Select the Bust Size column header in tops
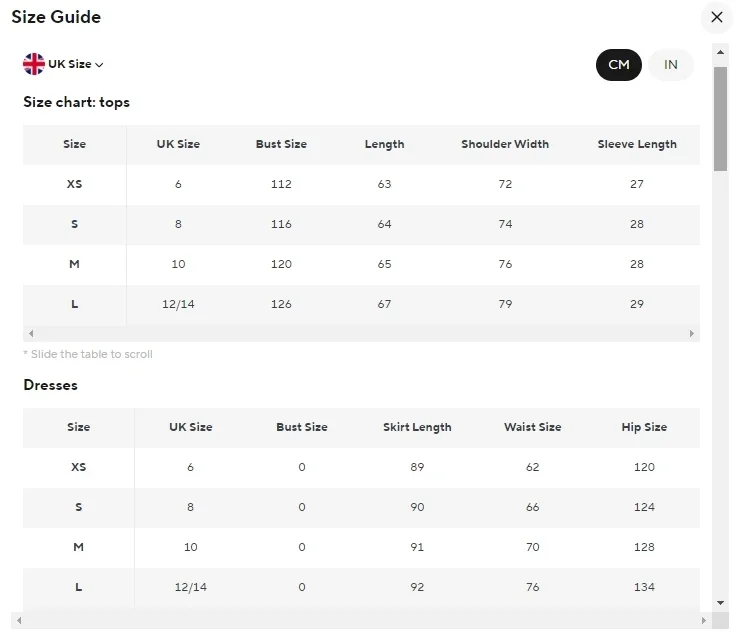738x637 pixels. tap(281, 144)
